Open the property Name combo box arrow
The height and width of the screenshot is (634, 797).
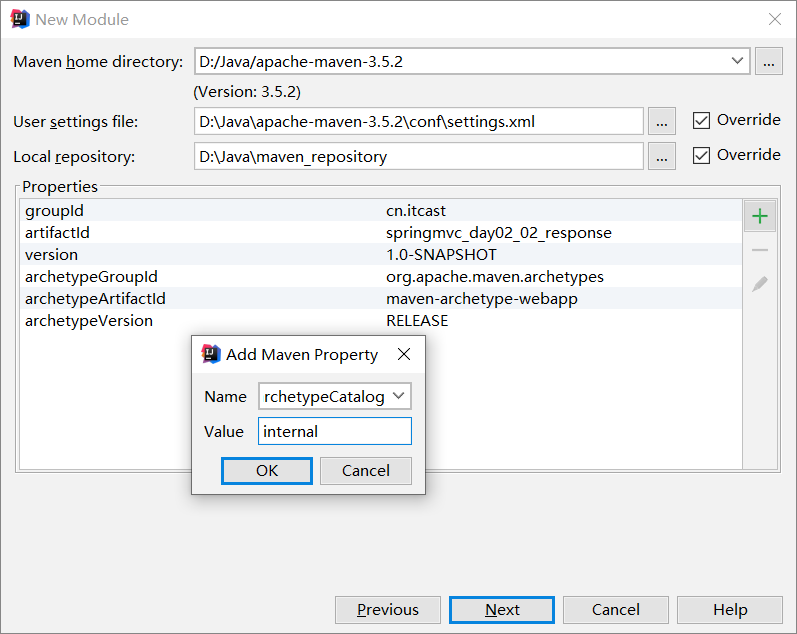pos(398,396)
